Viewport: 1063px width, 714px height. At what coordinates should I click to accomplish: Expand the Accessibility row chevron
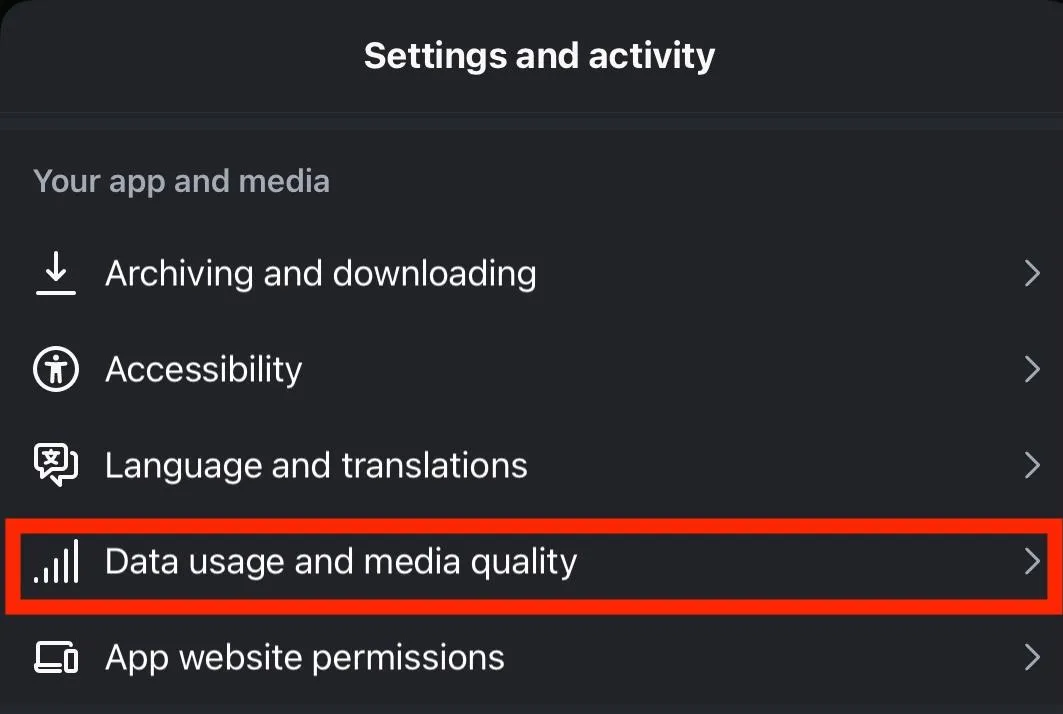click(x=1032, y=369)
